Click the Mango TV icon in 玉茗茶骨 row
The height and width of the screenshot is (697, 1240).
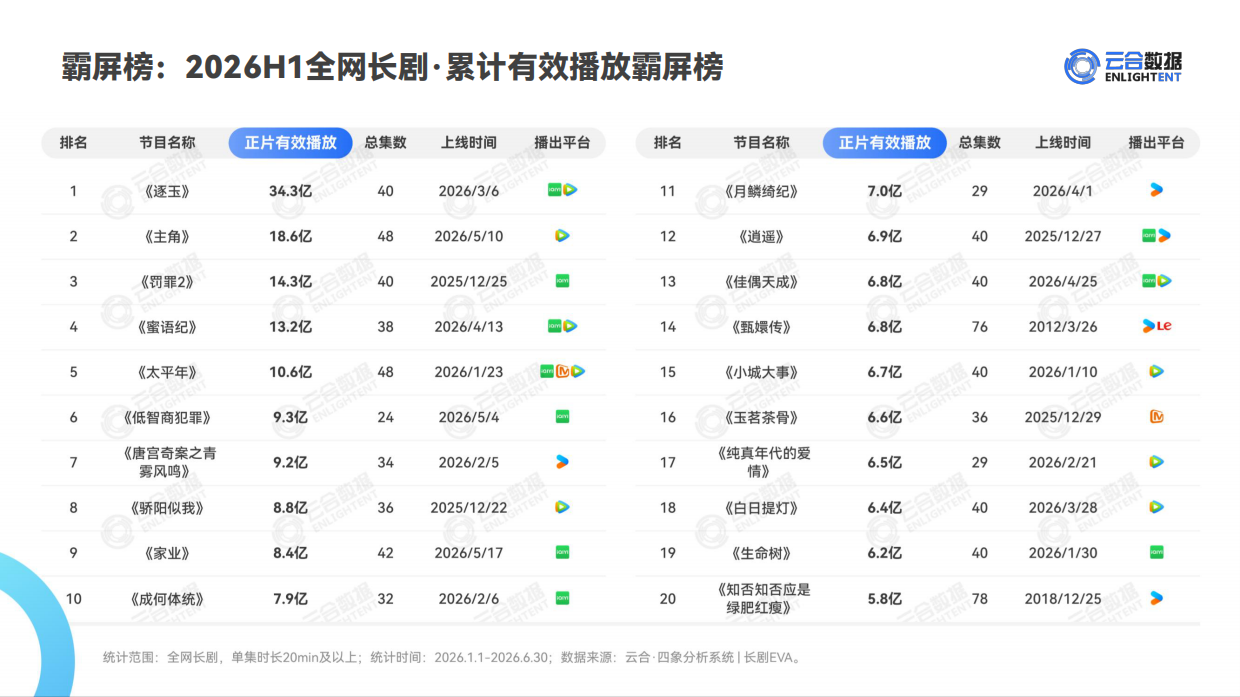(1156, 417)
